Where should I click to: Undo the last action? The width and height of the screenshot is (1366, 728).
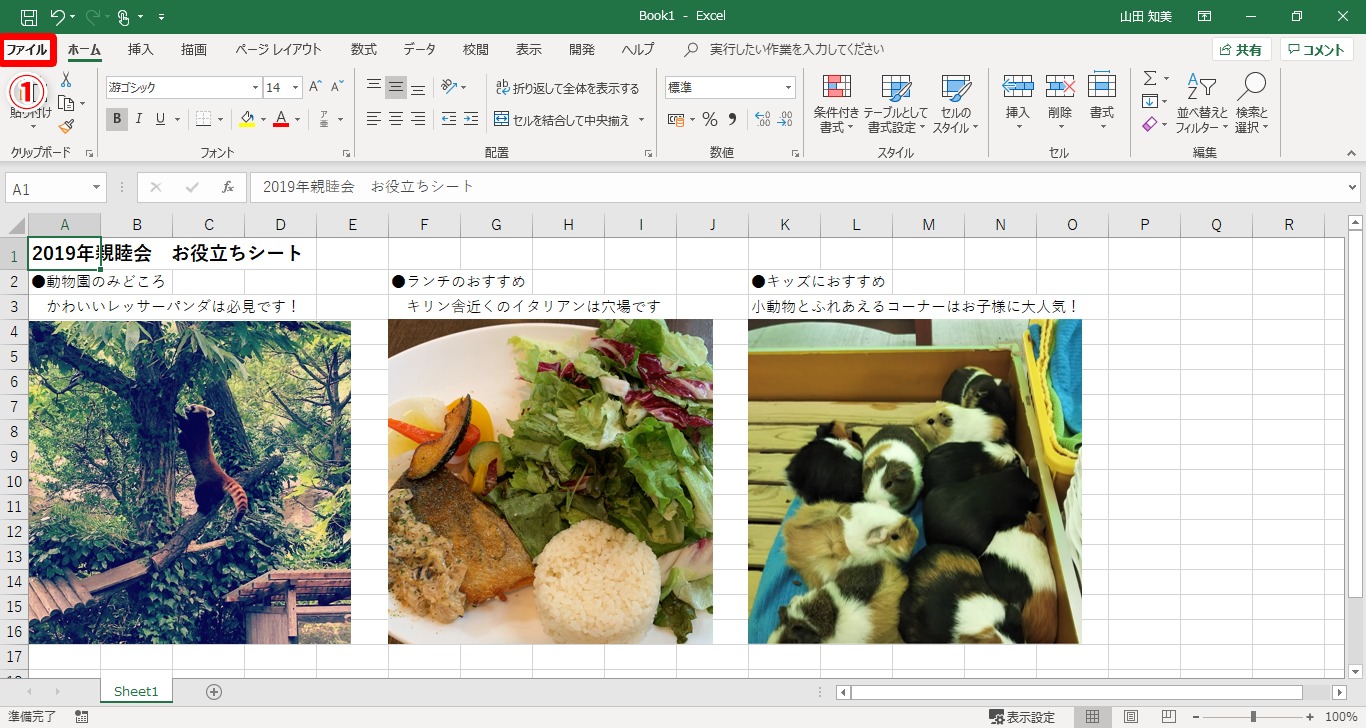pos(57,17)
